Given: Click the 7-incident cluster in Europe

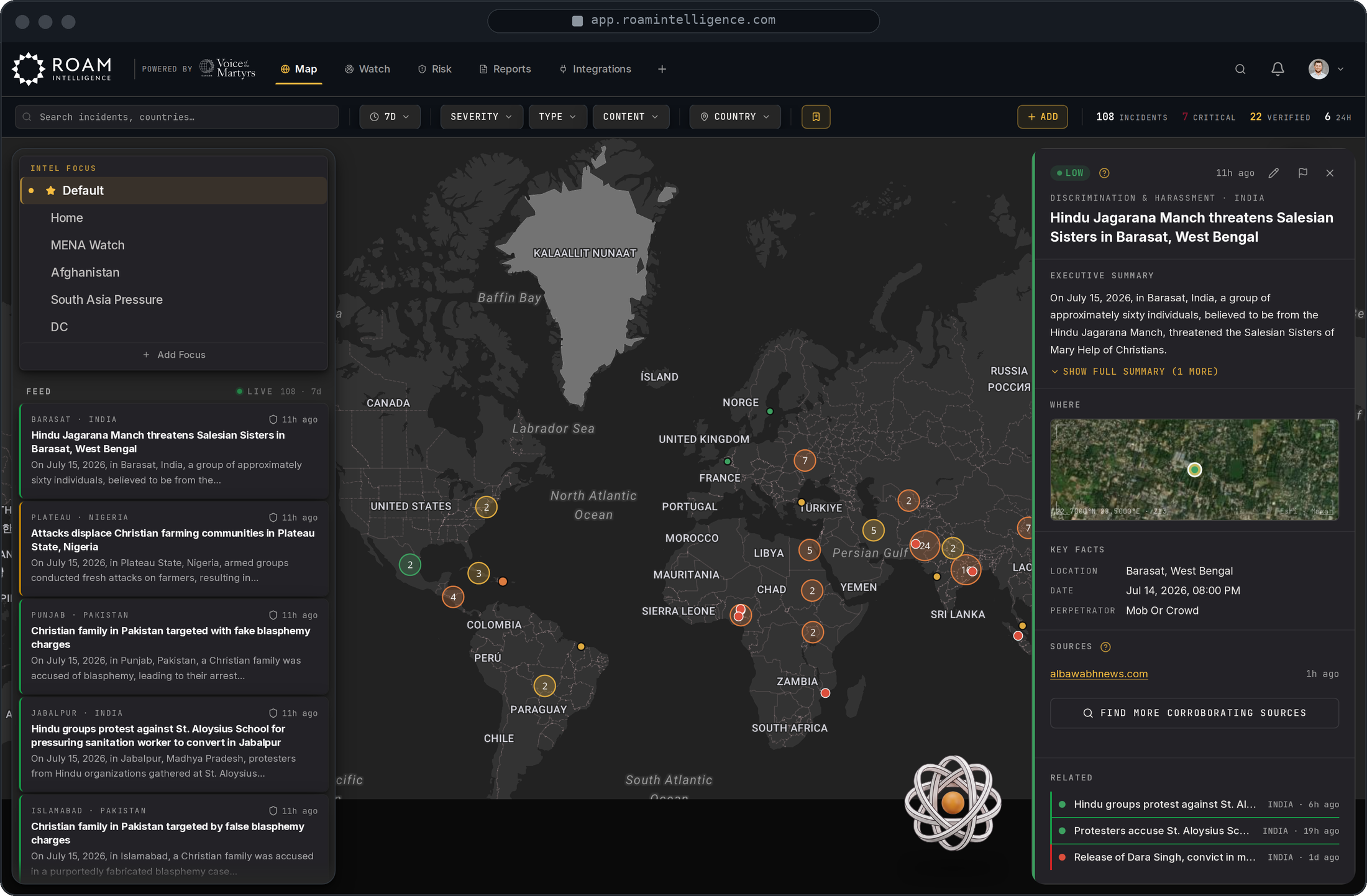Looking at the screenshot, I should tap(805, 460).
